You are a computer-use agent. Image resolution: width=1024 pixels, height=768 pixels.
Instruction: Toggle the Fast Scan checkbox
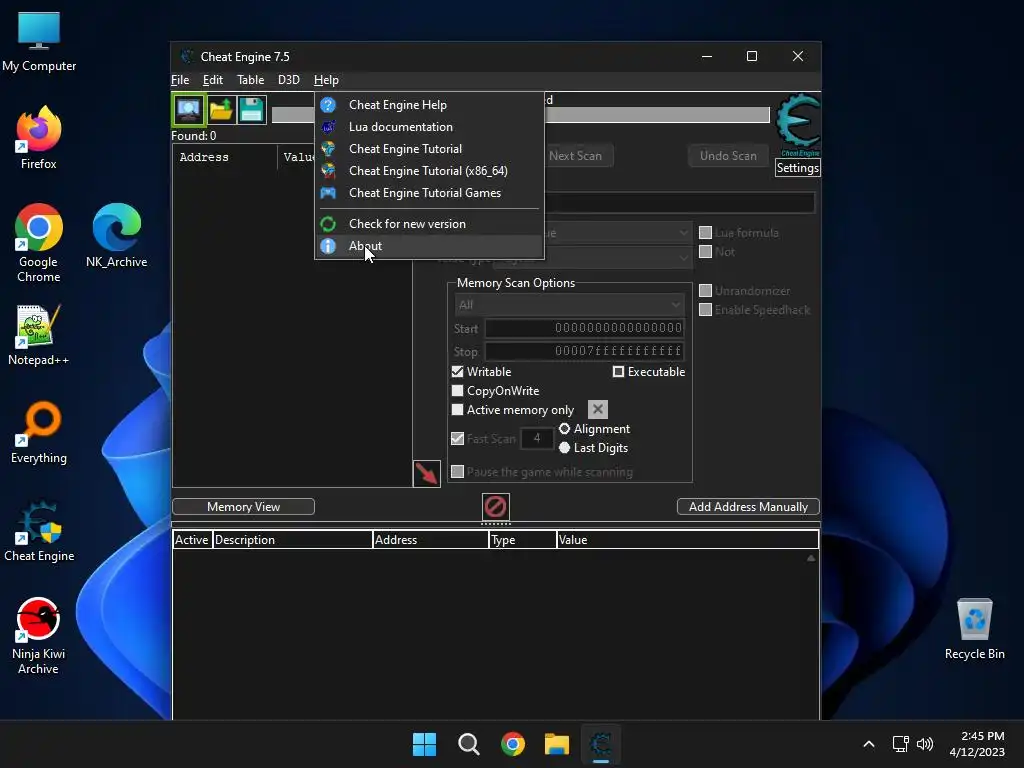coord(458,438)
